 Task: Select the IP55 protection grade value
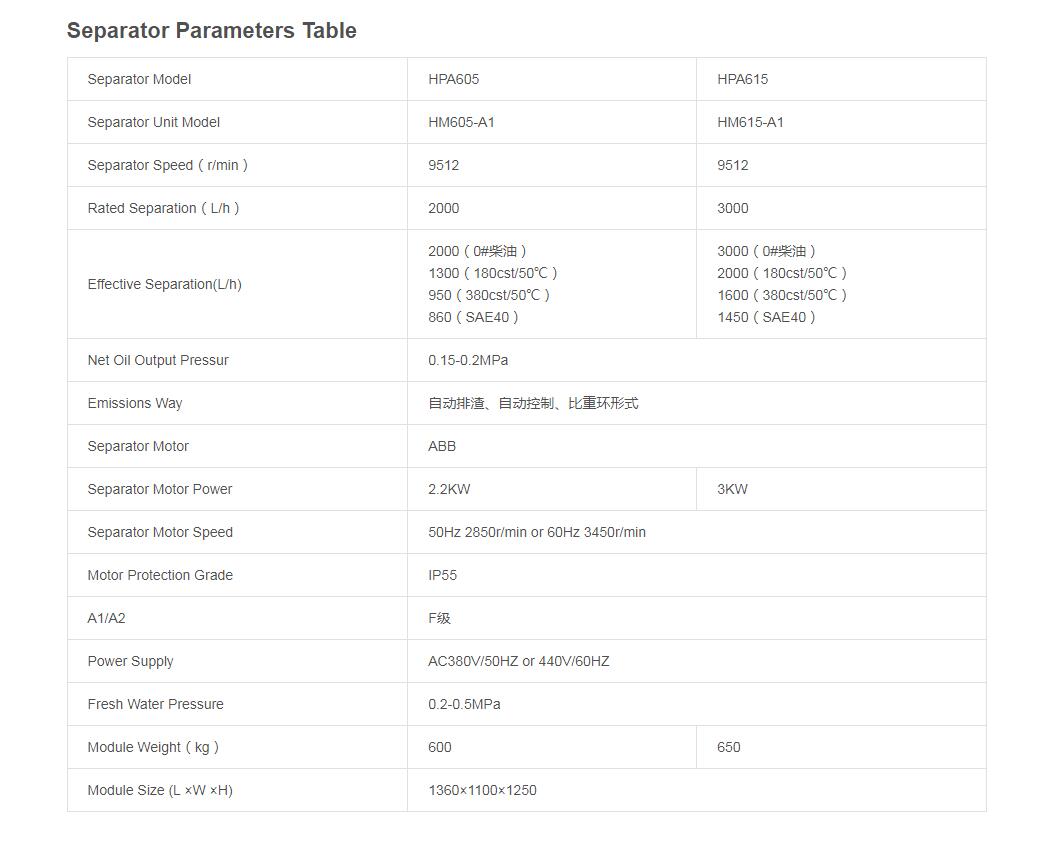(x=443, y=575)
